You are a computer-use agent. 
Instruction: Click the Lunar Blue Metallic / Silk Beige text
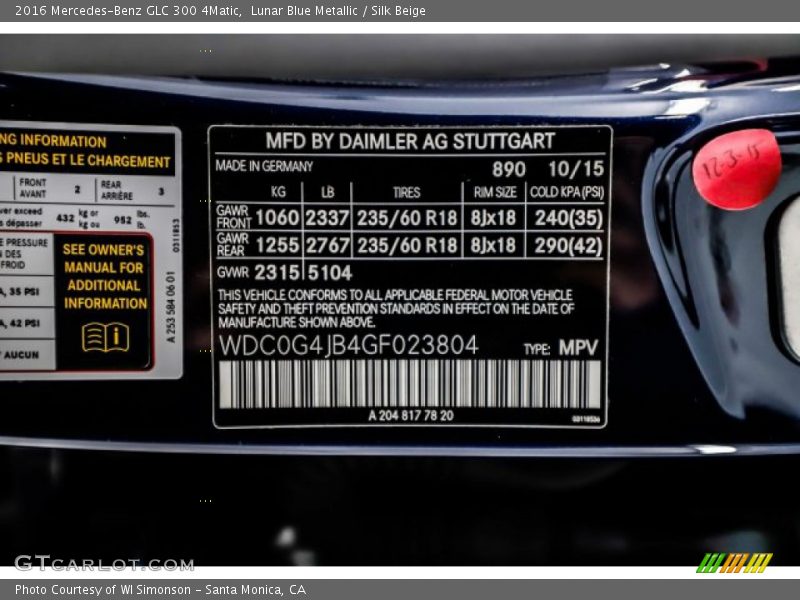338,11
